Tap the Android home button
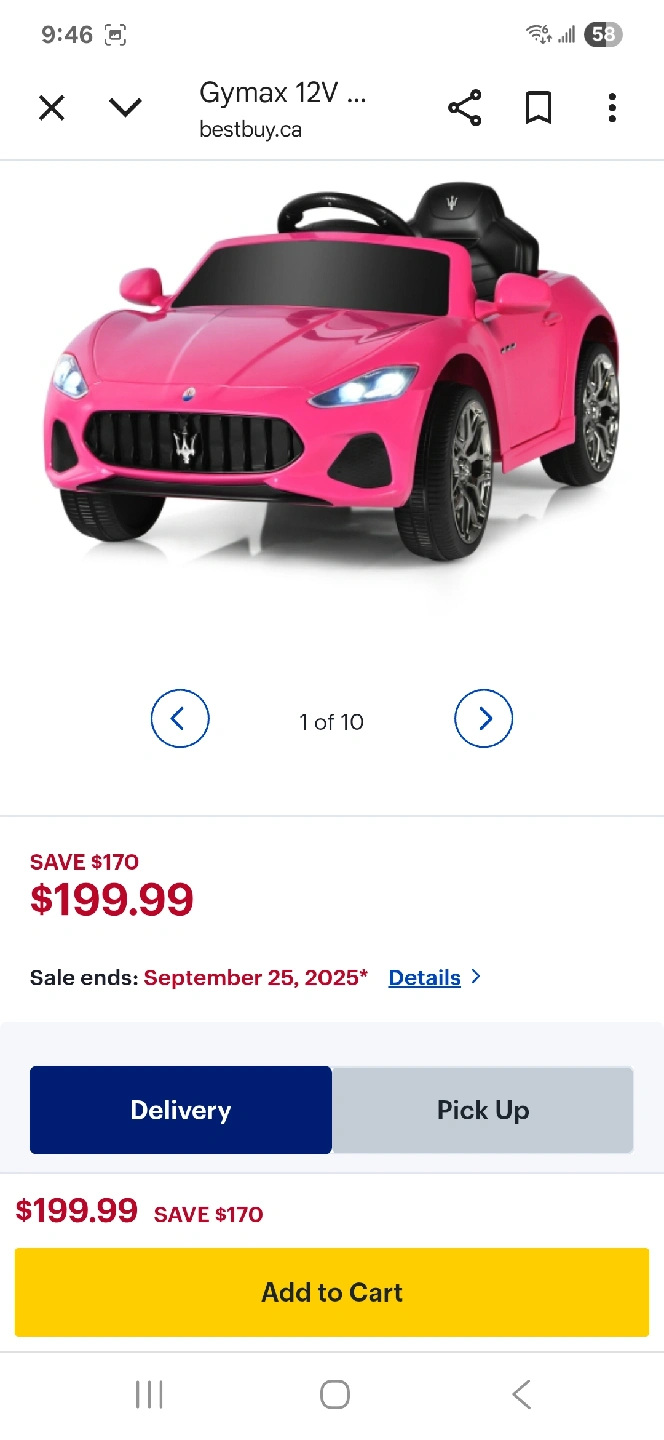Image resolution: width=664 pixels, height=1440 pixels. point(335,1395)
